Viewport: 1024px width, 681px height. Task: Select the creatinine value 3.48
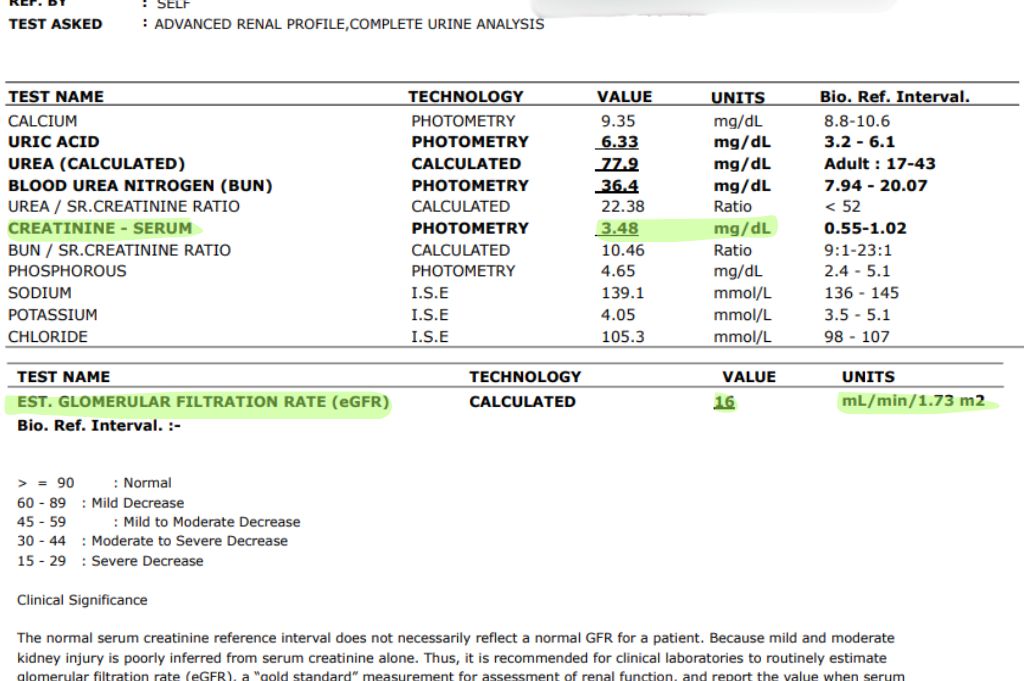(x=619, y=229)
